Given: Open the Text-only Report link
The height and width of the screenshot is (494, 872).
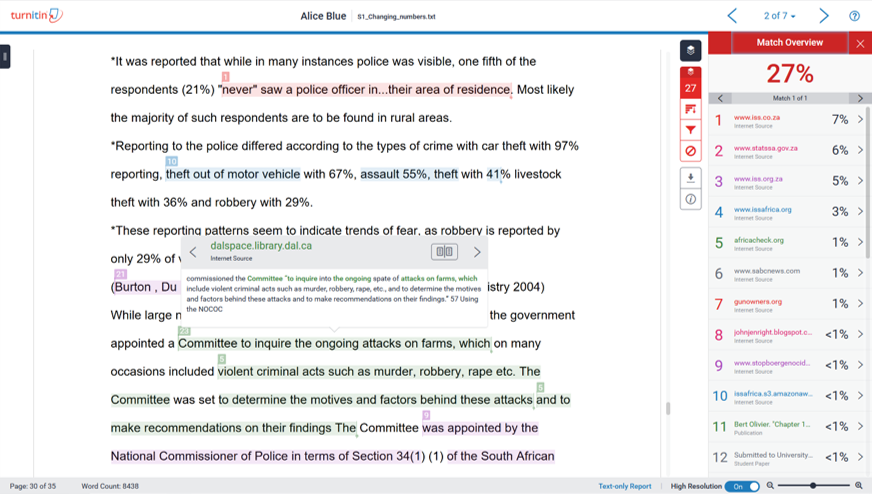Looking at the screenshot, I should coord(624,486).
